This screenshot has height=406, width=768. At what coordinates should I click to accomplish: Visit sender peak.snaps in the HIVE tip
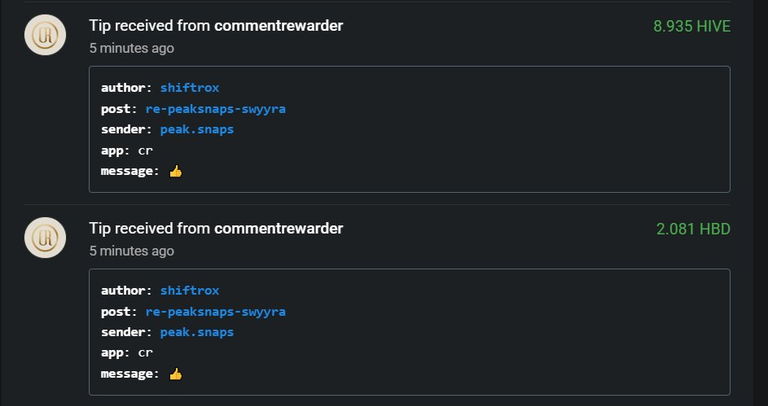tap(197, 129)
